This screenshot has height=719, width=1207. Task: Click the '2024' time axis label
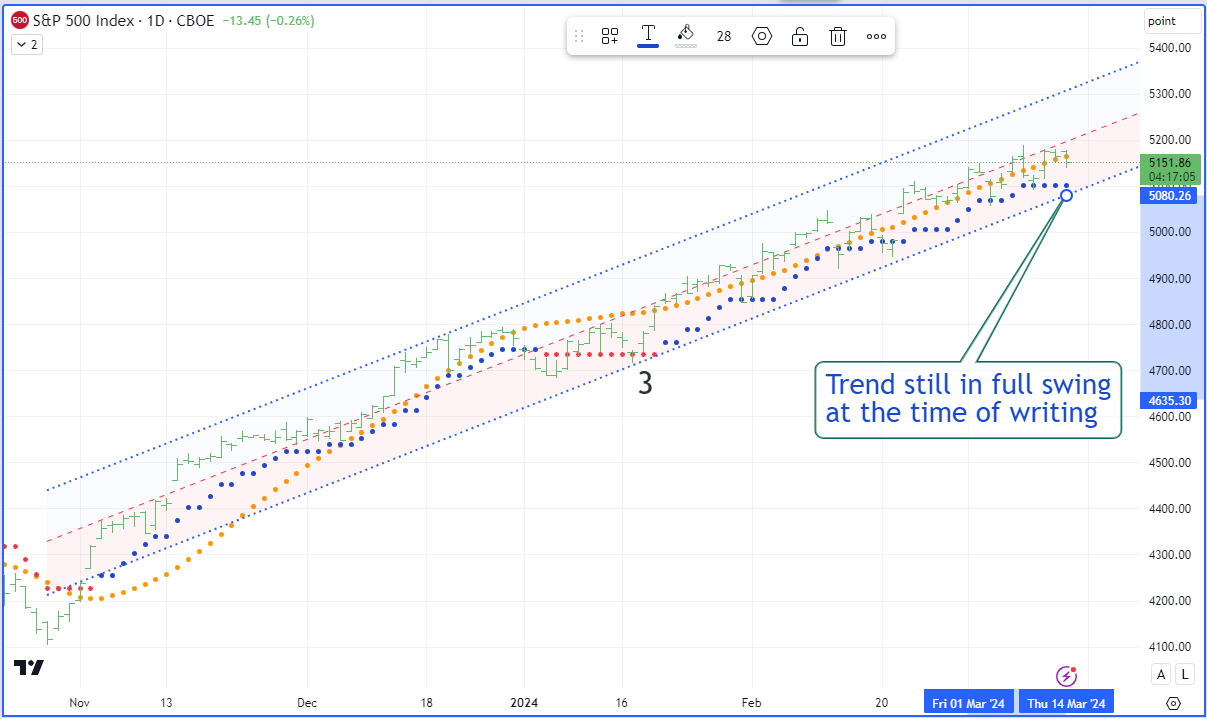pyautogui.click(x=524, y=701)
